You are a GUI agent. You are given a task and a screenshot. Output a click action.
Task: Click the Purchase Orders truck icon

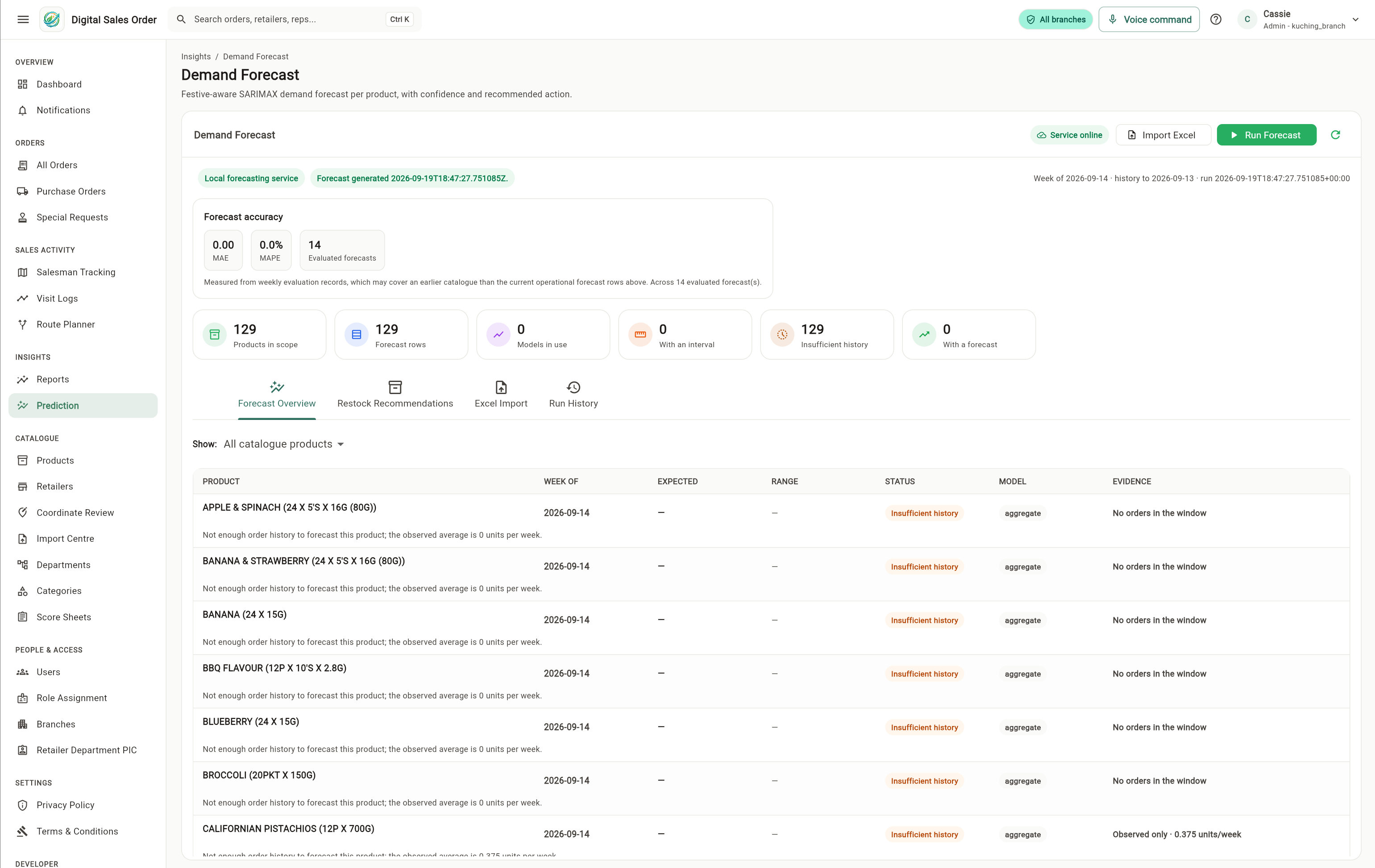(x=22, y=191)
